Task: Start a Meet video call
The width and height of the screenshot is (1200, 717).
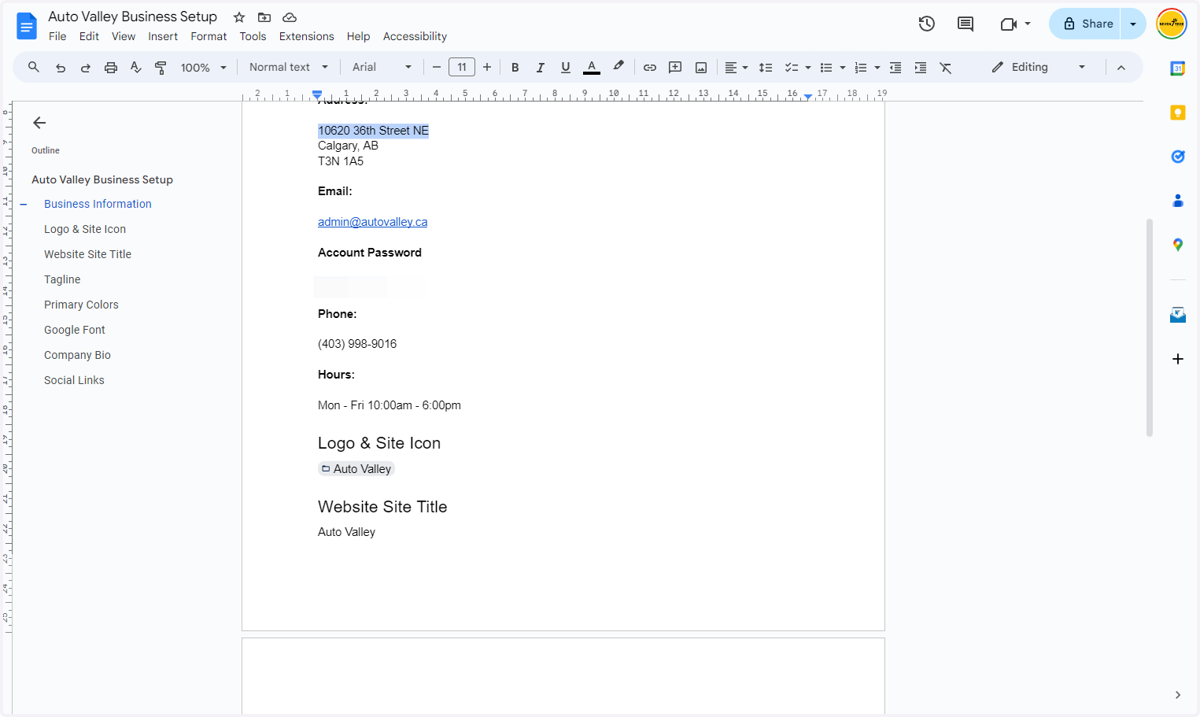Action: [x=1008, y=24]
